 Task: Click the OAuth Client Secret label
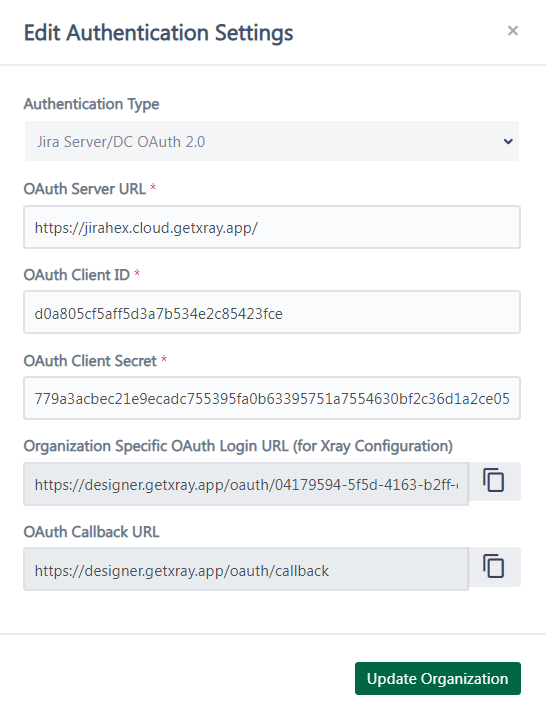coord(90,361)
